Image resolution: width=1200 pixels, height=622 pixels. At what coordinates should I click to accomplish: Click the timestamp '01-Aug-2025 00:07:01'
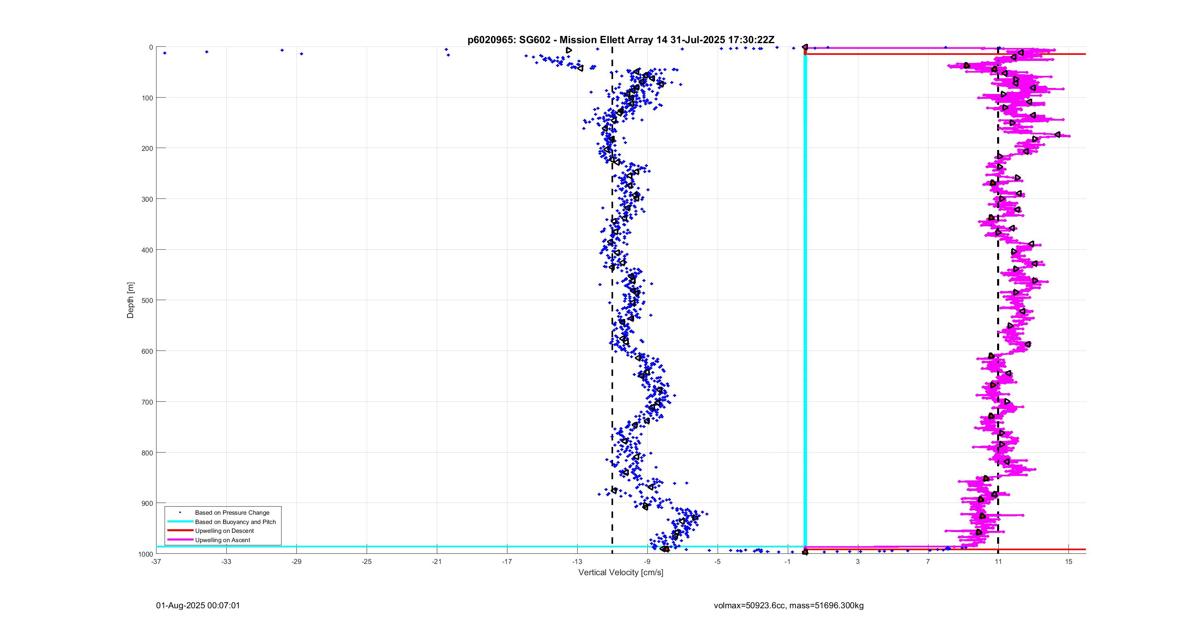coord(198,605)
